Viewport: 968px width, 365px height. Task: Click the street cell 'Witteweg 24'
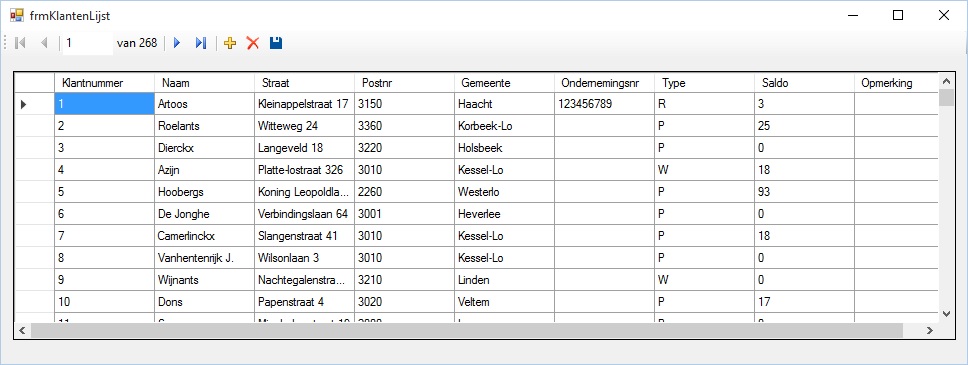pos(304,126)
